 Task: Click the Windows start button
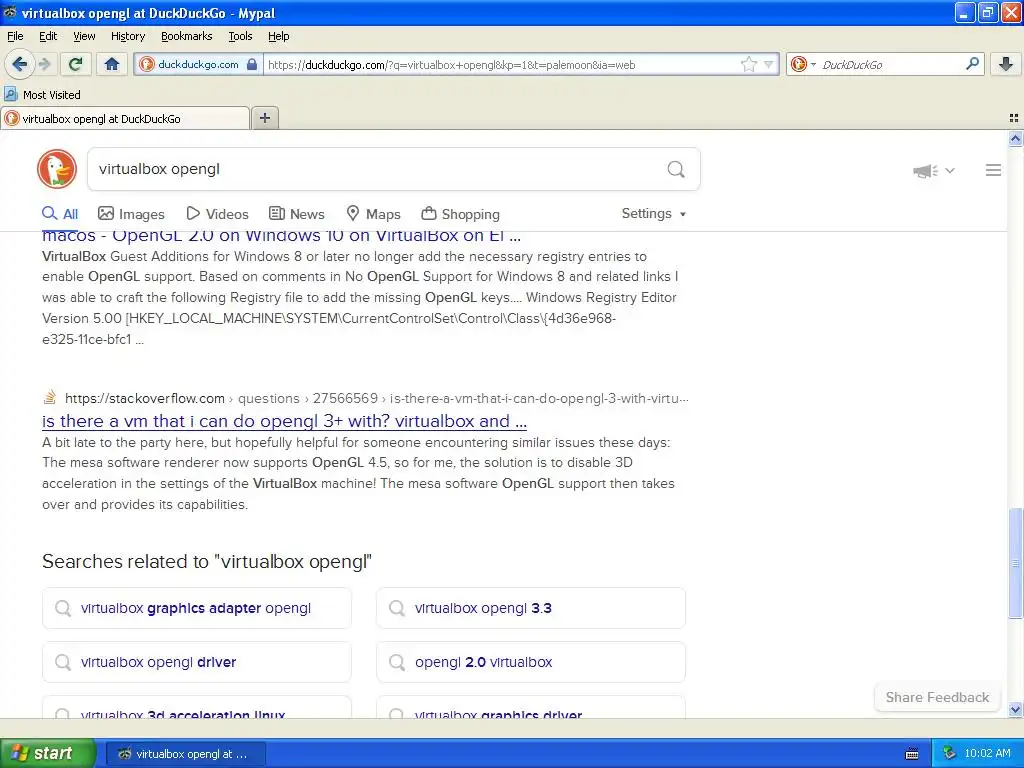[48, 754]
